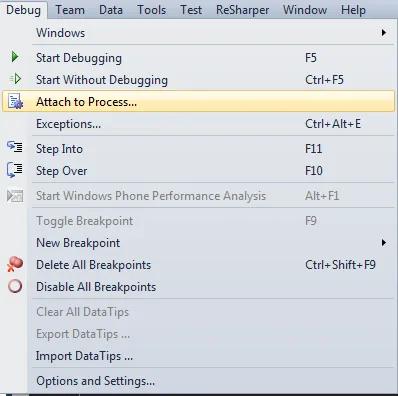Select the Exceptions... menu entry
Image resolution: width=398 pixels, height=396 pixels.
pos(198,124)
